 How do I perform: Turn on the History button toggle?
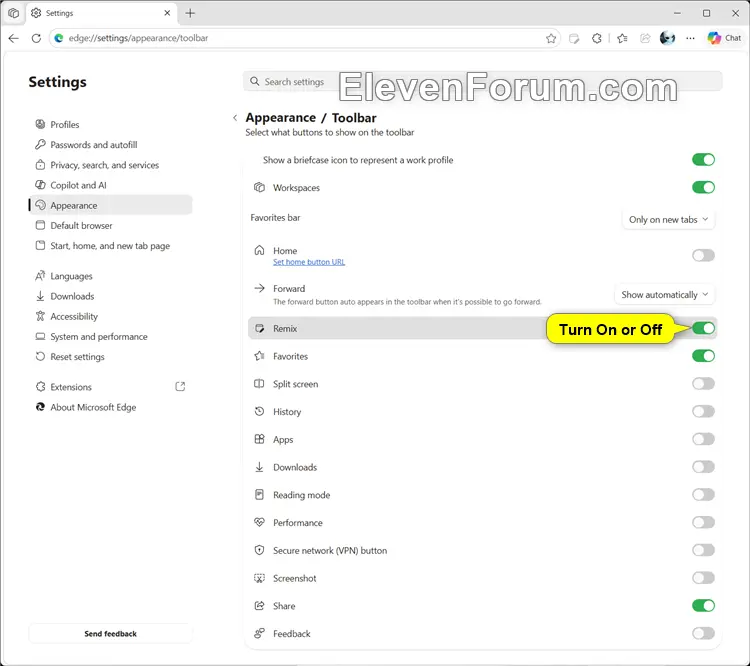click(703, 411)
